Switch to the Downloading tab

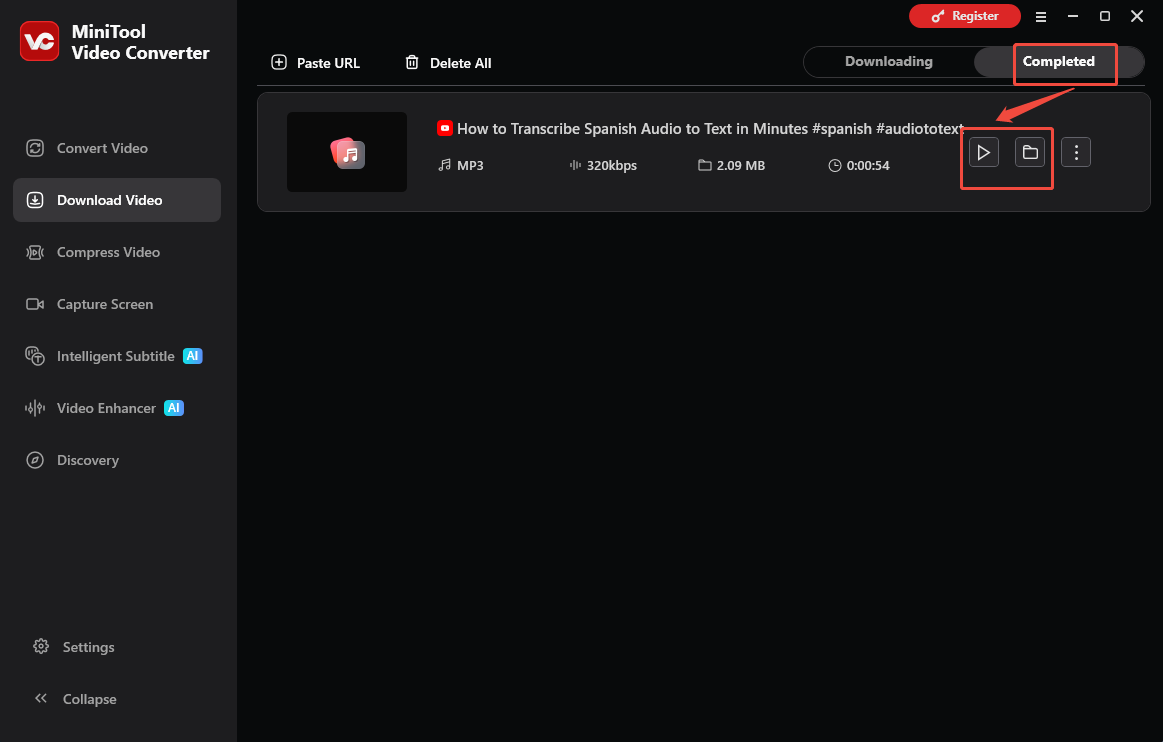[x=889, y=62]
